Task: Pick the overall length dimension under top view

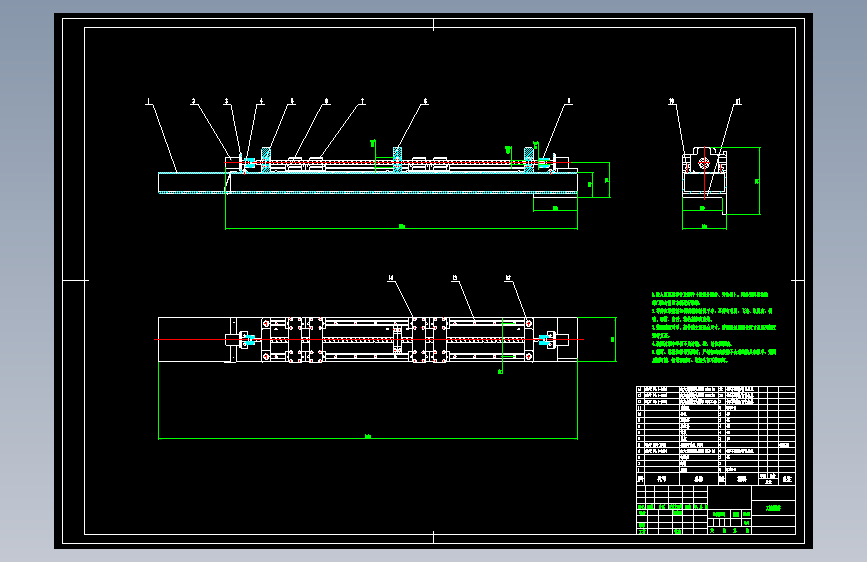Action: click(x=368, y=438)
